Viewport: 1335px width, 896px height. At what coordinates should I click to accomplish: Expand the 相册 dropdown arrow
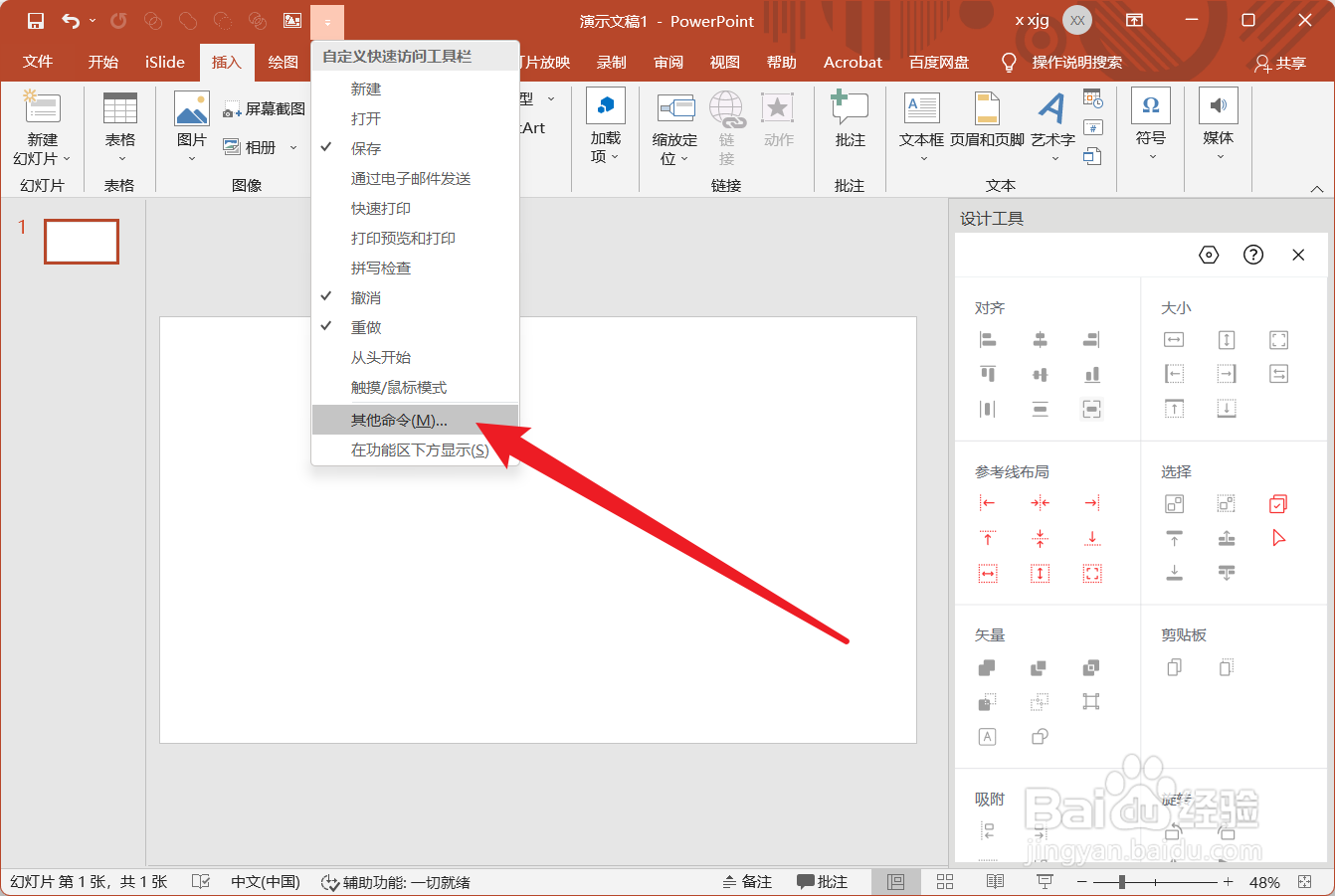(293, 147)
